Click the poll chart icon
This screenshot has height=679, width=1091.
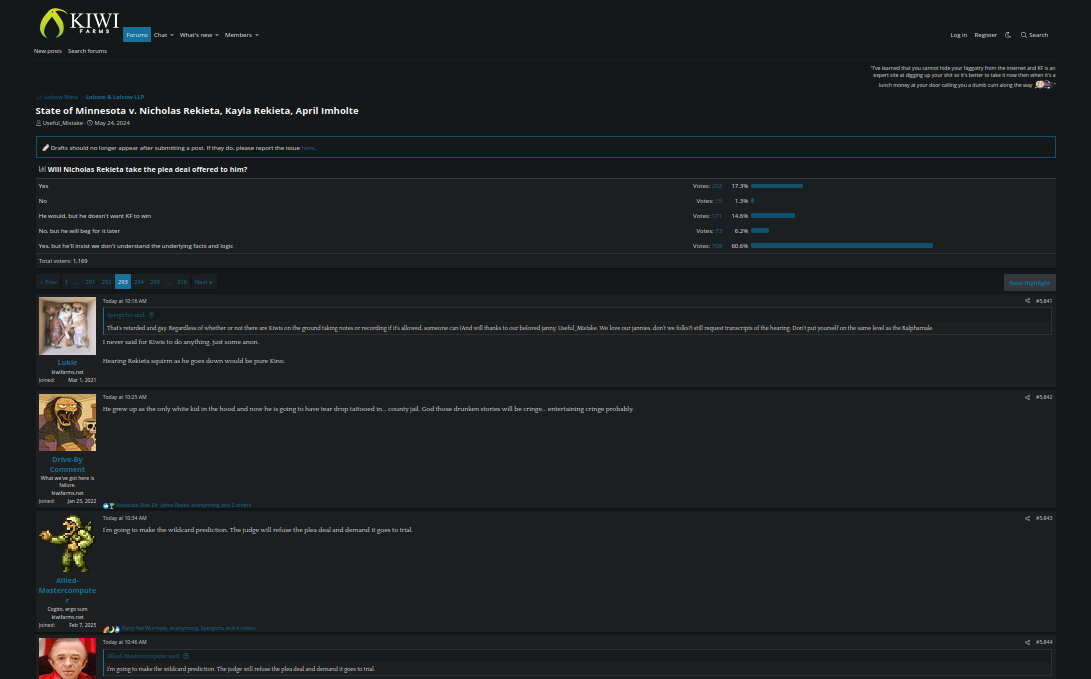tap(42, 169)
